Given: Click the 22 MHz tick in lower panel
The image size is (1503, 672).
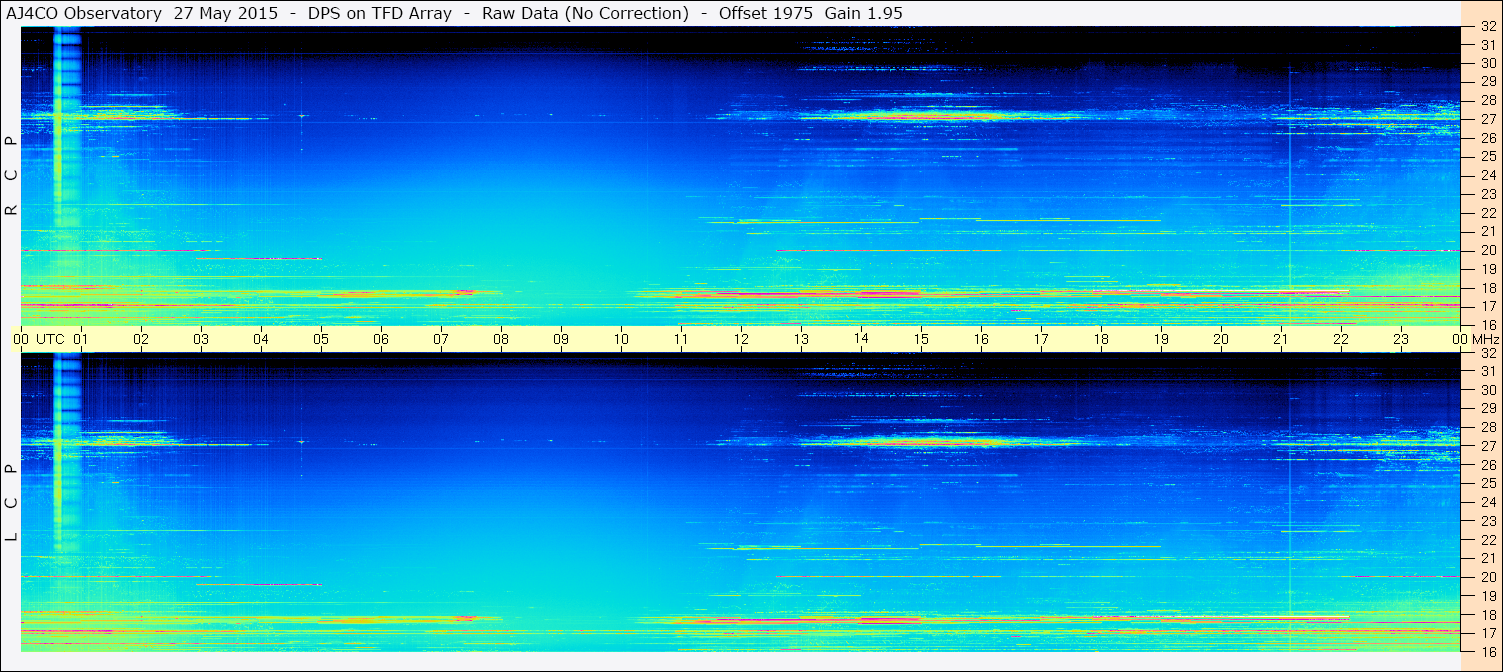Looking at the screenshot, I should (x=1487, y=540).
